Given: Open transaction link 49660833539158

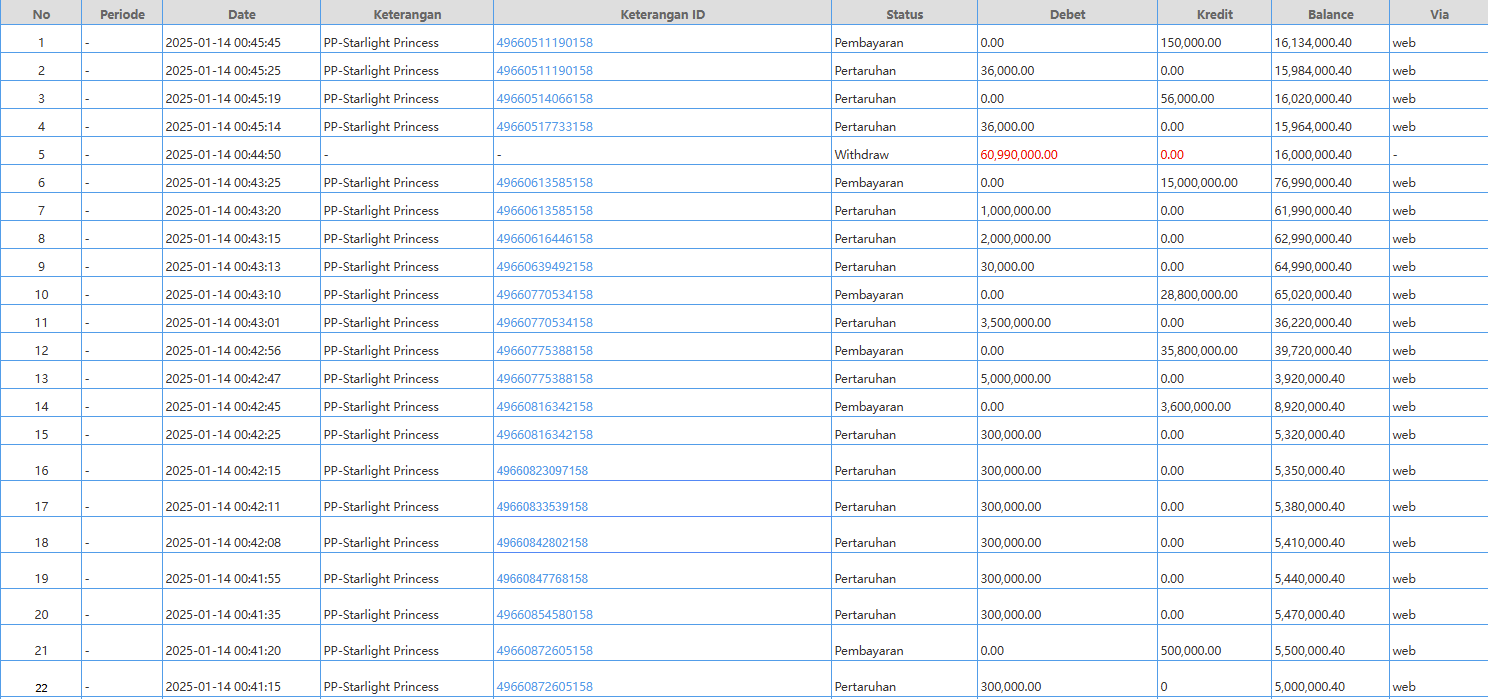Looking at the screenshot, I should point(542,507).
